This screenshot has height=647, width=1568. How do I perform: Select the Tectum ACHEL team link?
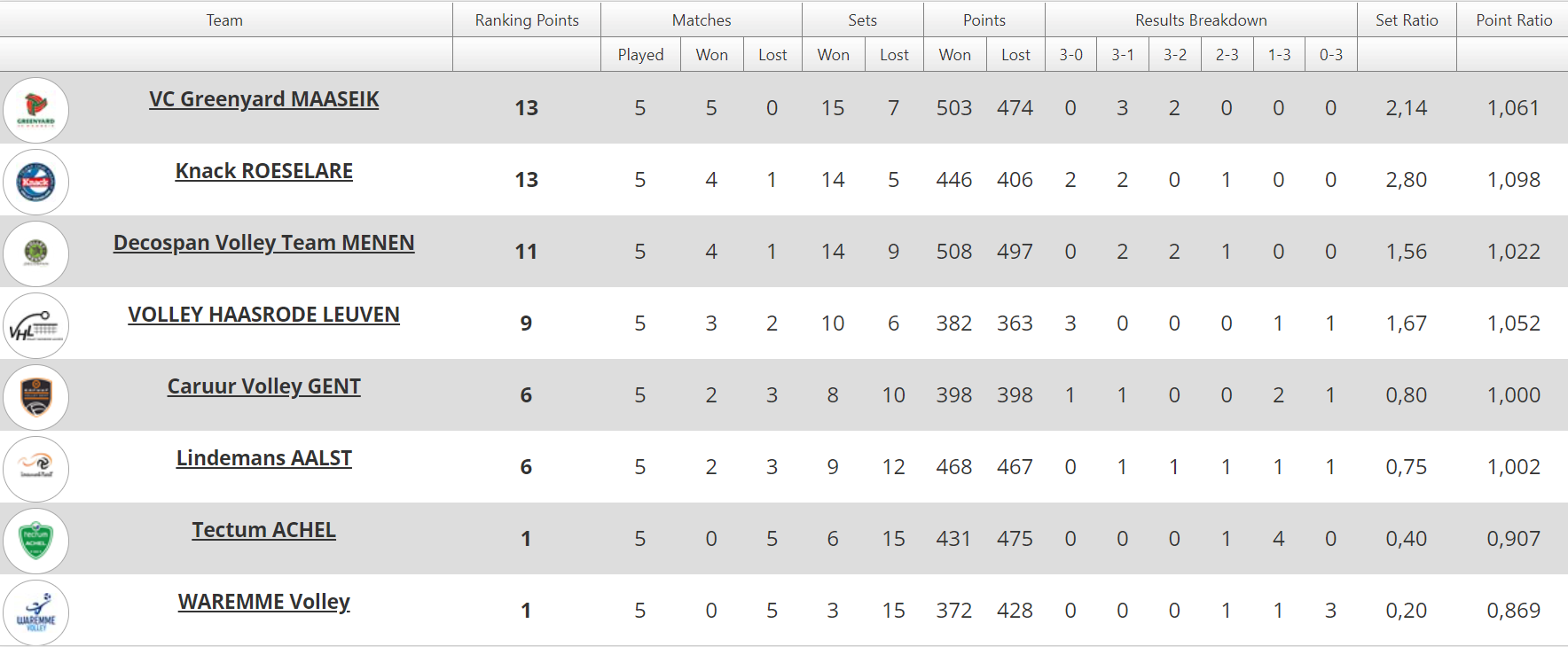[x=263, y=530]
